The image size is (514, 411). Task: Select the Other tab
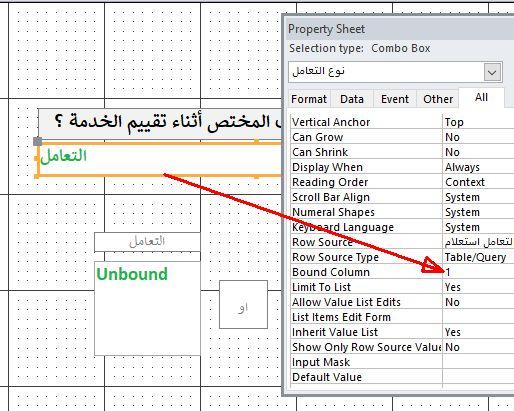(438, 99)
